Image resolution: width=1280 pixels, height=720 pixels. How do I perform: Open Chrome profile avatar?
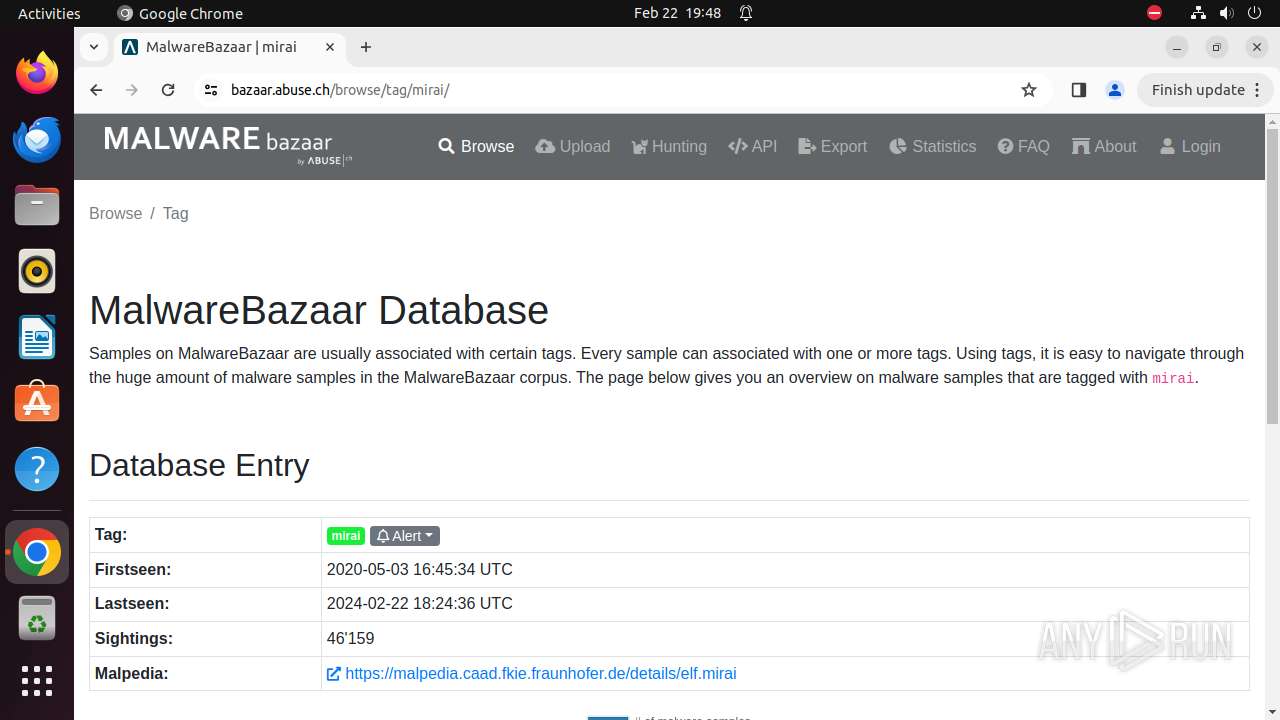pyautogui.click(x=1115, y=90)
